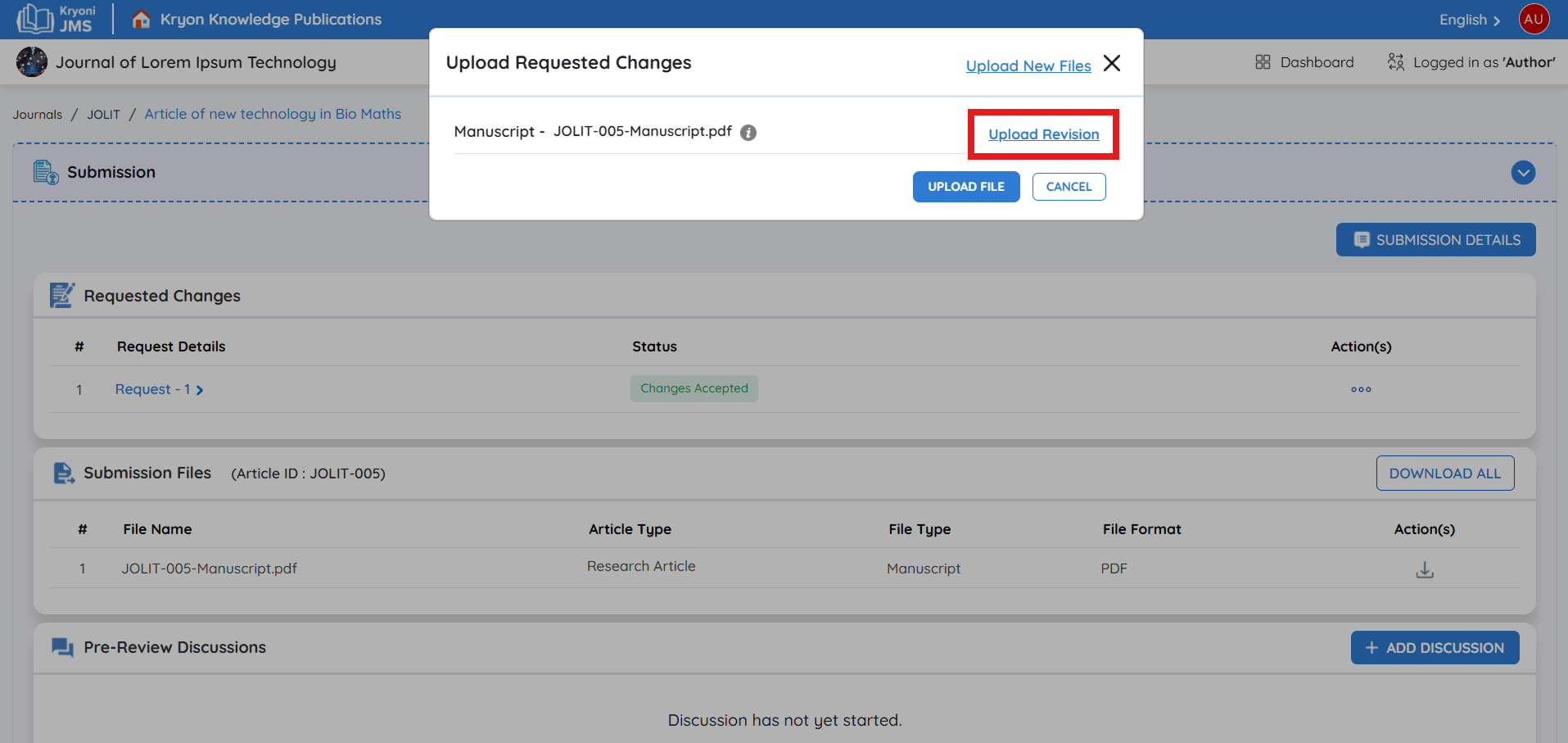The width and height of the screenshot is (1568, 743).
Task: Click the home icon beside Kryon Knowledge Publications
Action: coord(141,19)
